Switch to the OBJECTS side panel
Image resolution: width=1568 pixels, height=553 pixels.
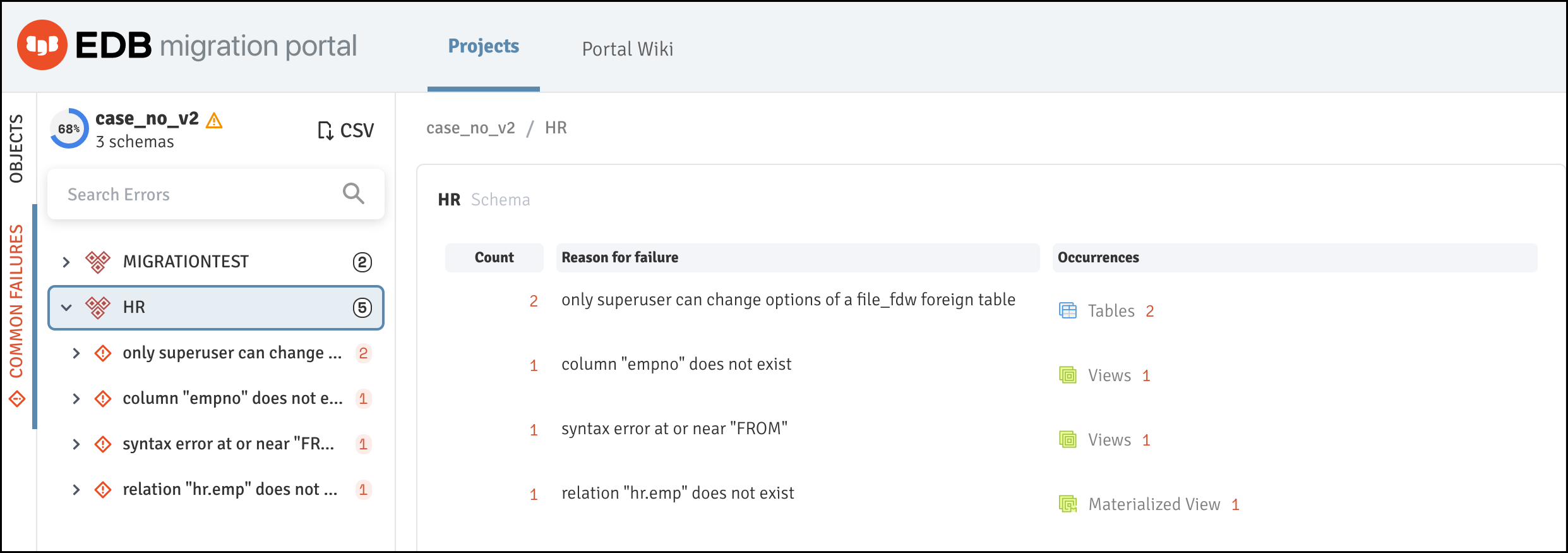(16, 149)
